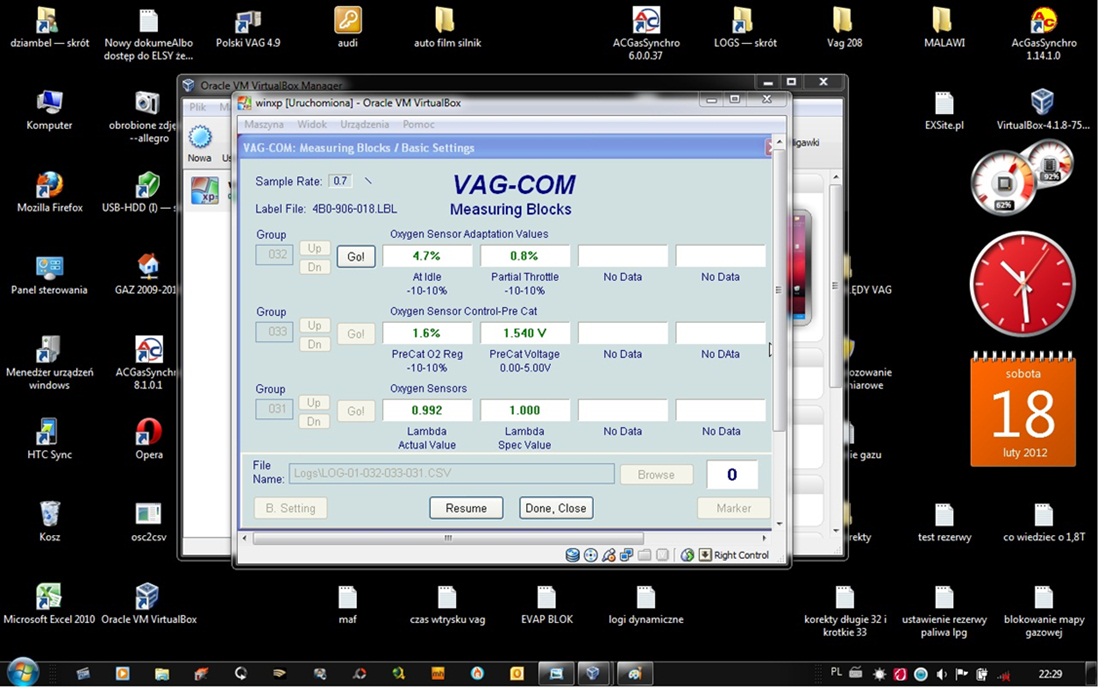Click the group 033 number field
This screenshot has height=700, width=1118.
[x=275, y=331]
